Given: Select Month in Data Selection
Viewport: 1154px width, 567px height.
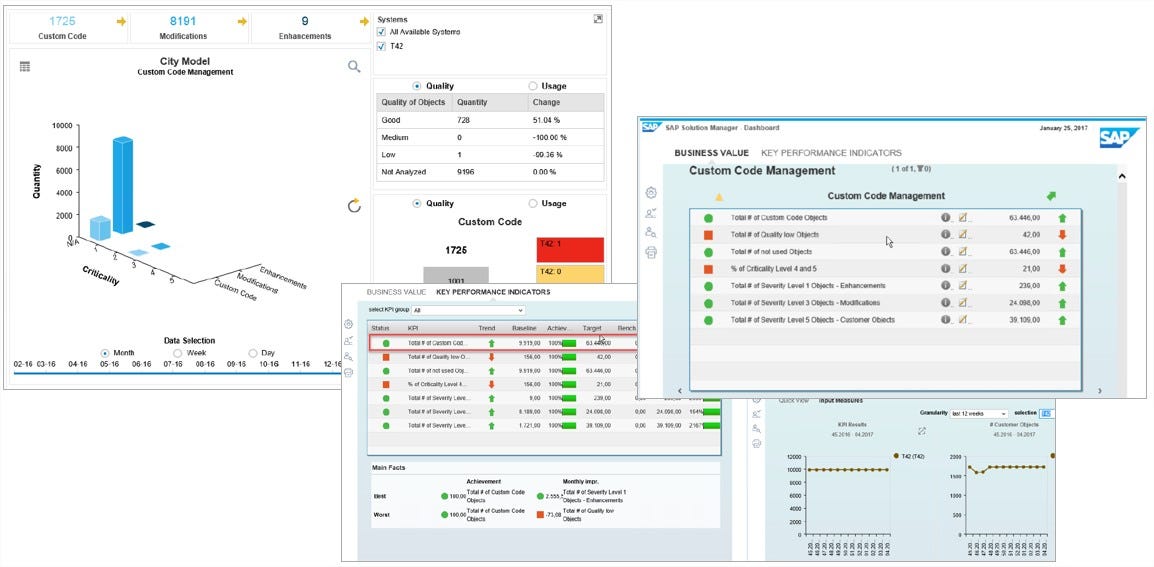Looking at the screenshot, I should pyautogui.click(x=105, y=353).
